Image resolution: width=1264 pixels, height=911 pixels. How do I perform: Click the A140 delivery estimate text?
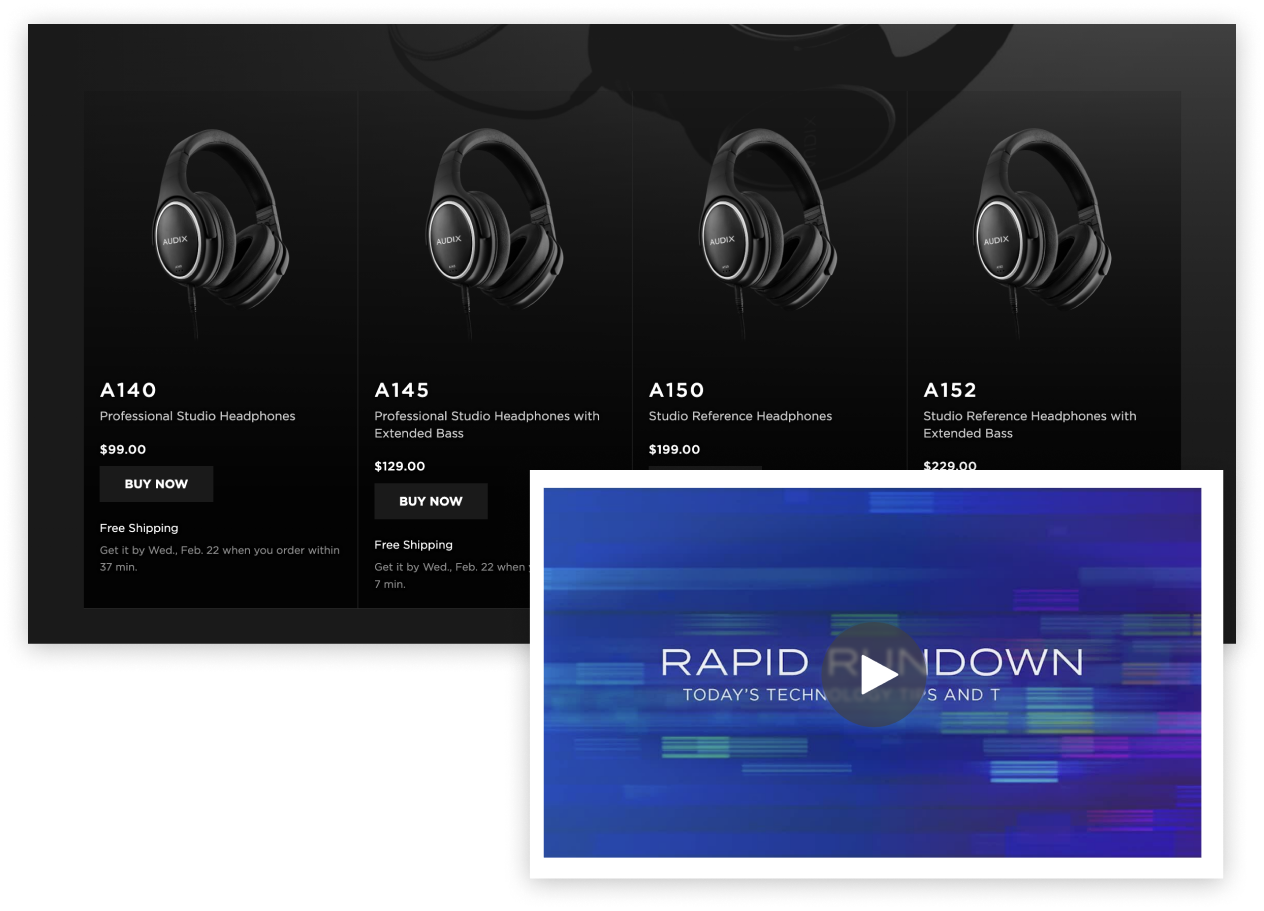pyautogui.click(x=220, y=559)
